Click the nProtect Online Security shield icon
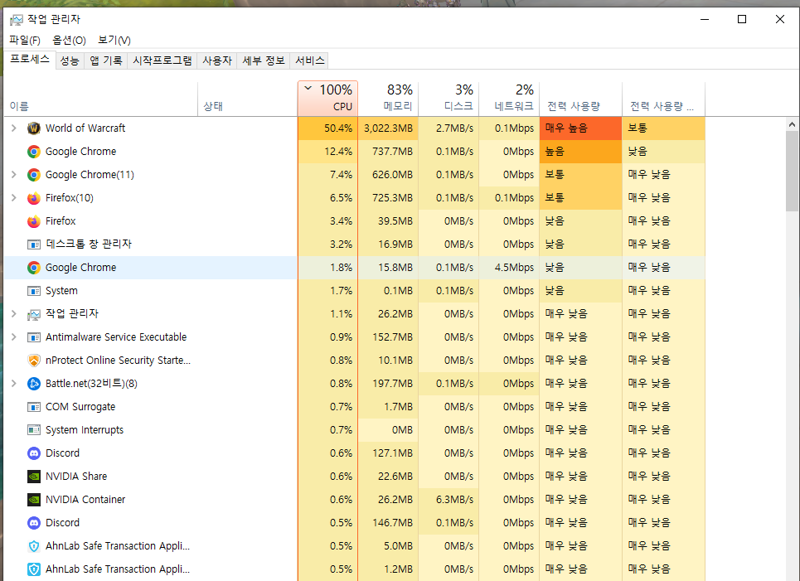The width and height of the screenshot is (800, 581). click(34, 361)
